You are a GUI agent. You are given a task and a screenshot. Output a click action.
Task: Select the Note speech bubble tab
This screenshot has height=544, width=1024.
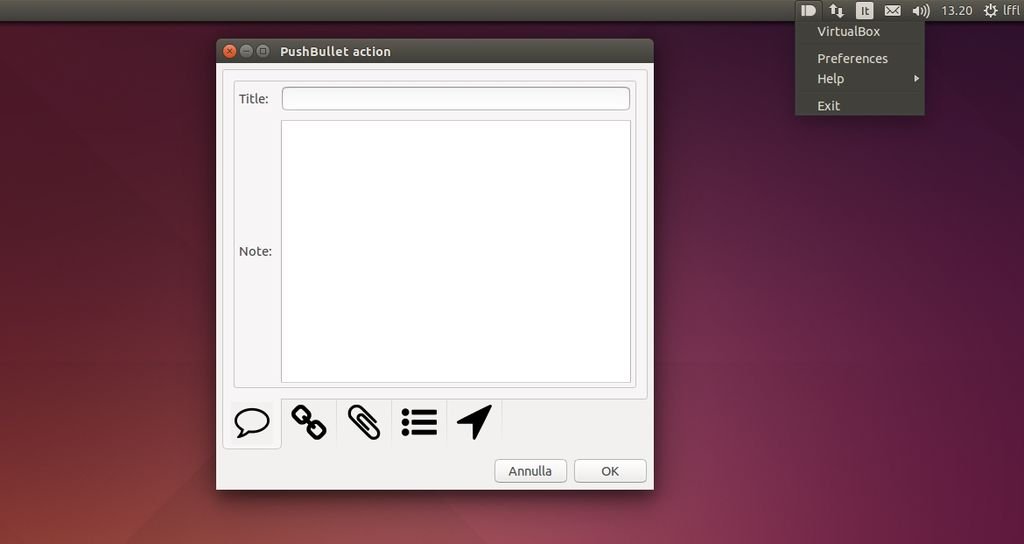point(252,423)
